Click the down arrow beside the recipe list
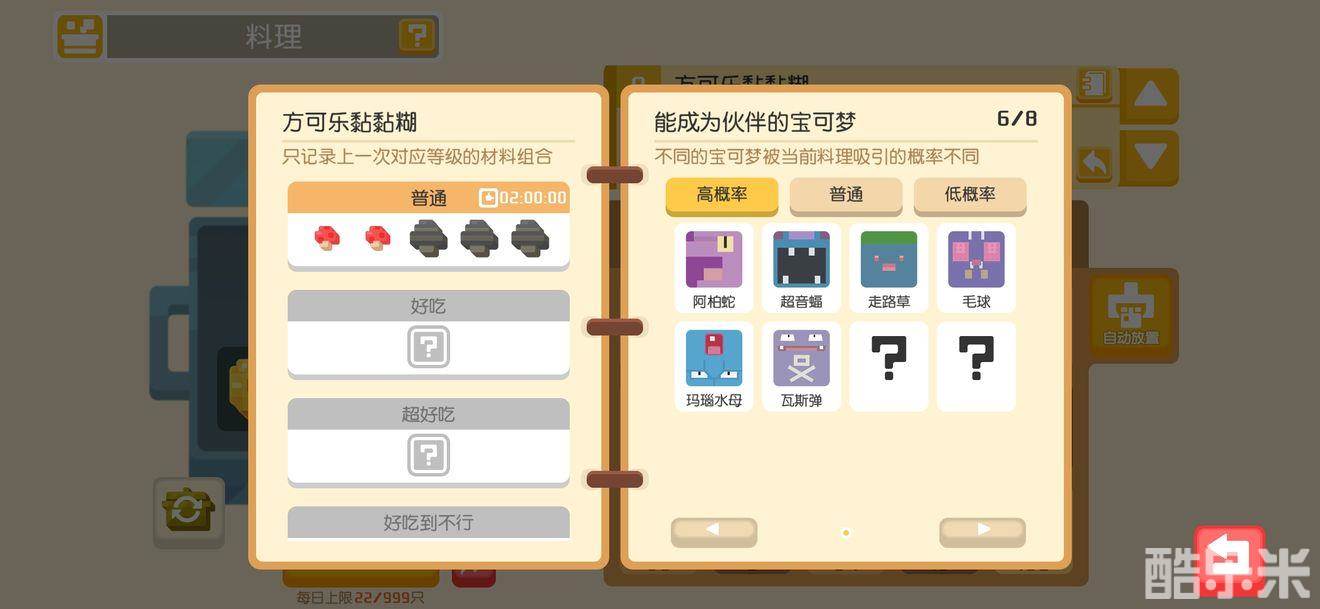1320x609 pixels. pyautogui.click(x=1149, y=157)
